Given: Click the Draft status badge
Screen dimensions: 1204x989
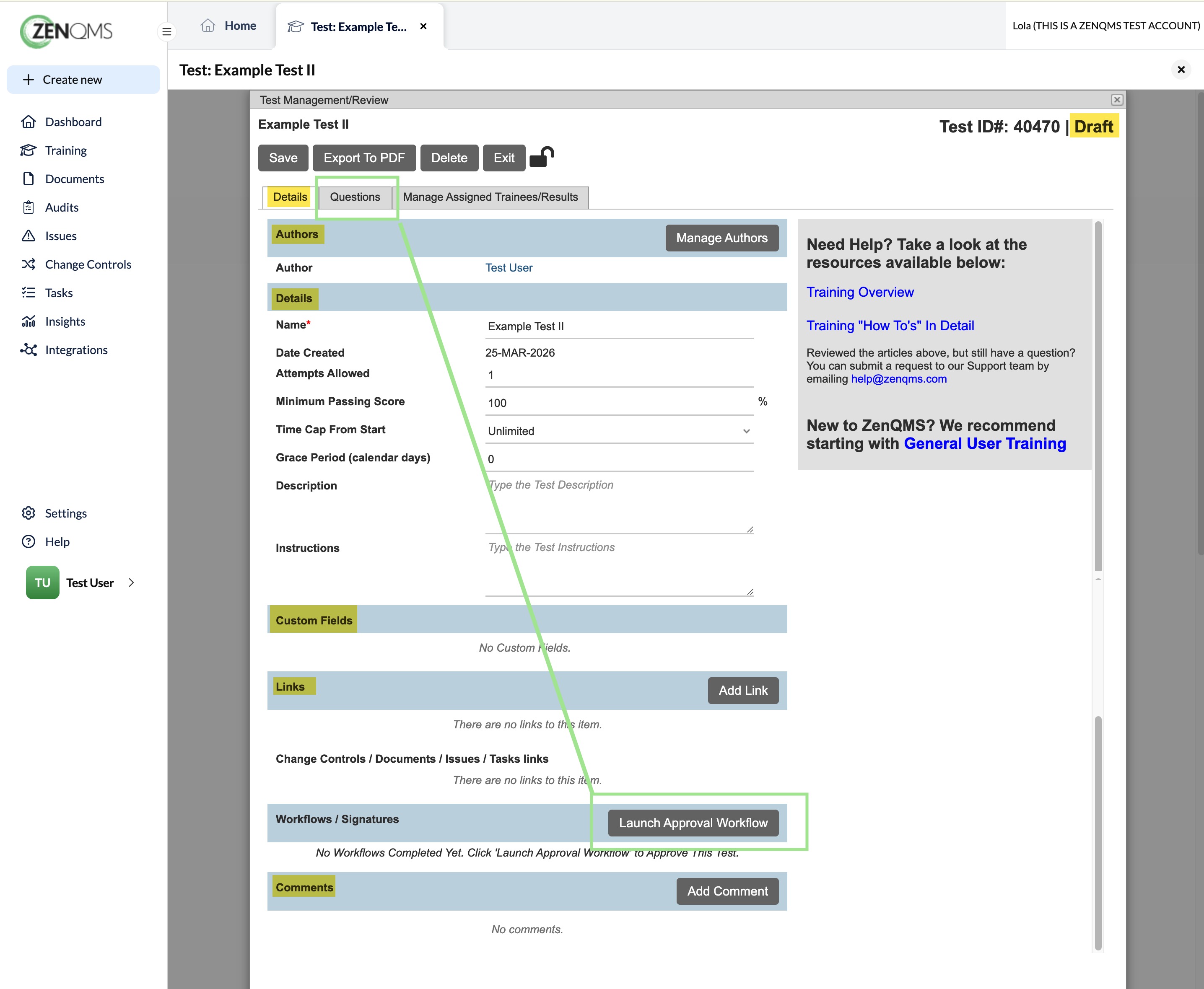Looking at the screenshot, I should (1093, 126).
